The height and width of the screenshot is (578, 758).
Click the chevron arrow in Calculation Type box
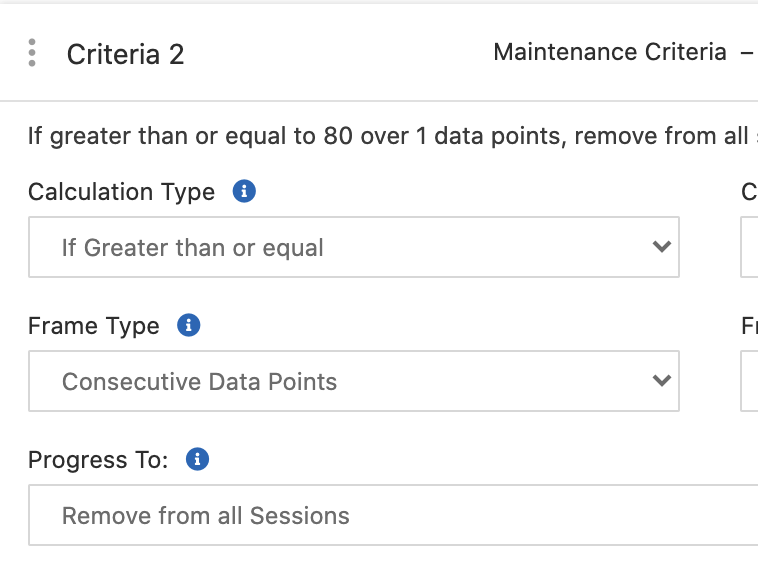660,246
